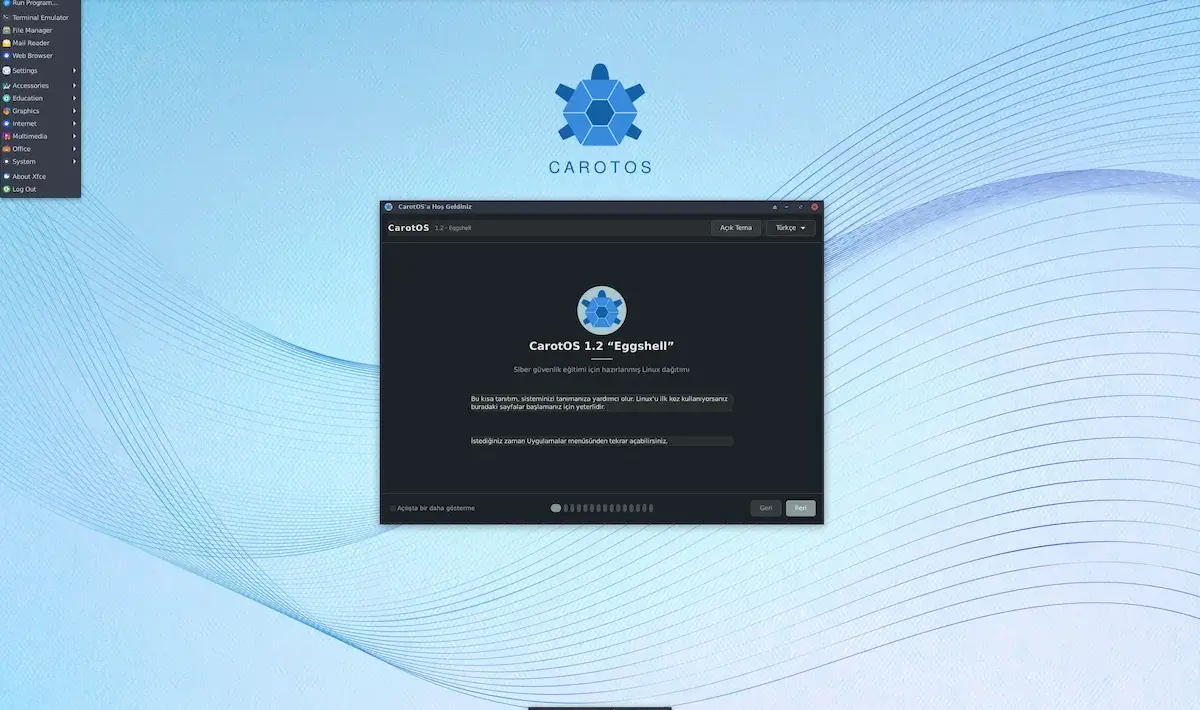Select Log Out in the menu
This screenshot has width=1200, height=710.
point(40,189)
